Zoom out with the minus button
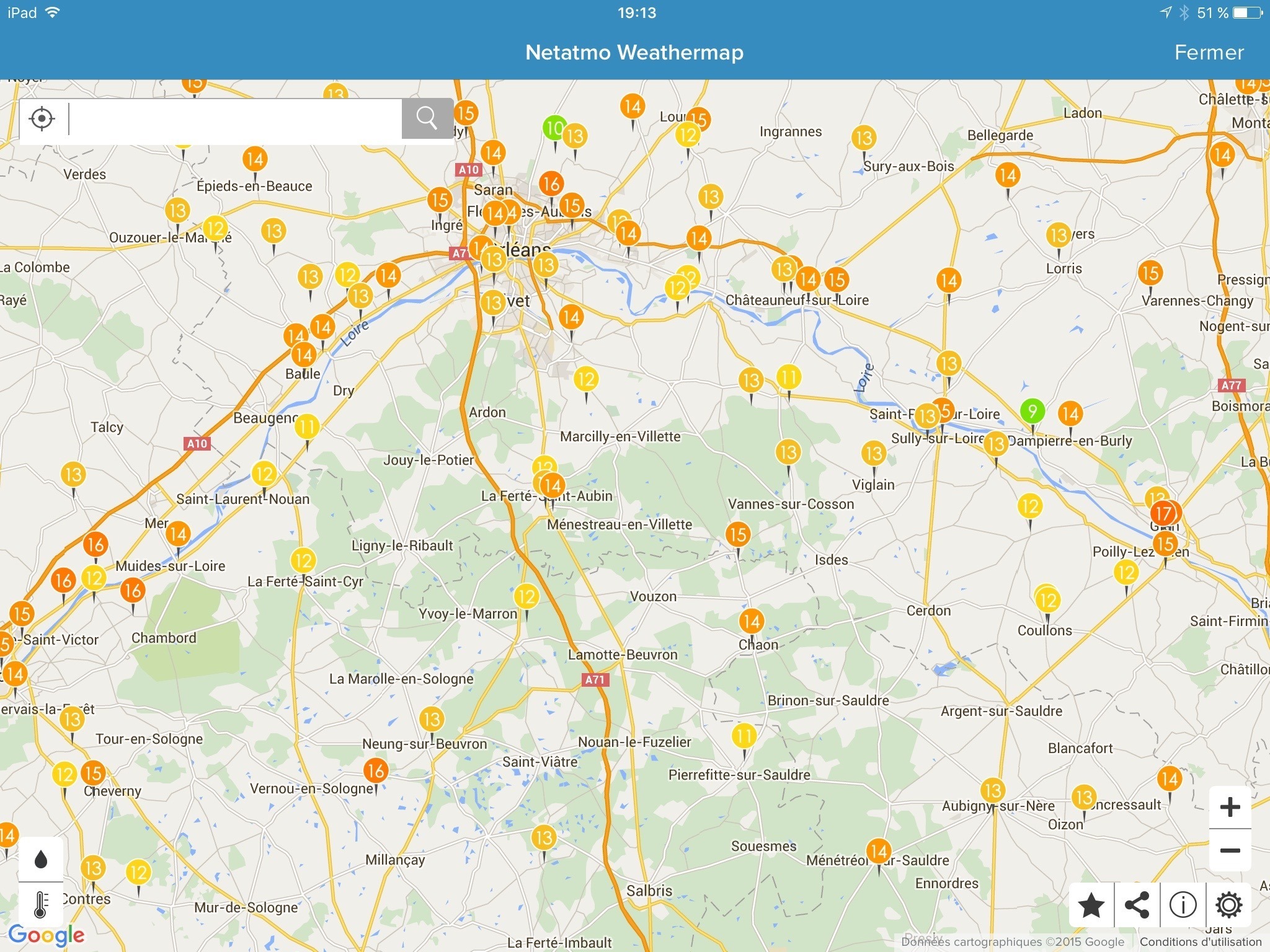 1230,850
